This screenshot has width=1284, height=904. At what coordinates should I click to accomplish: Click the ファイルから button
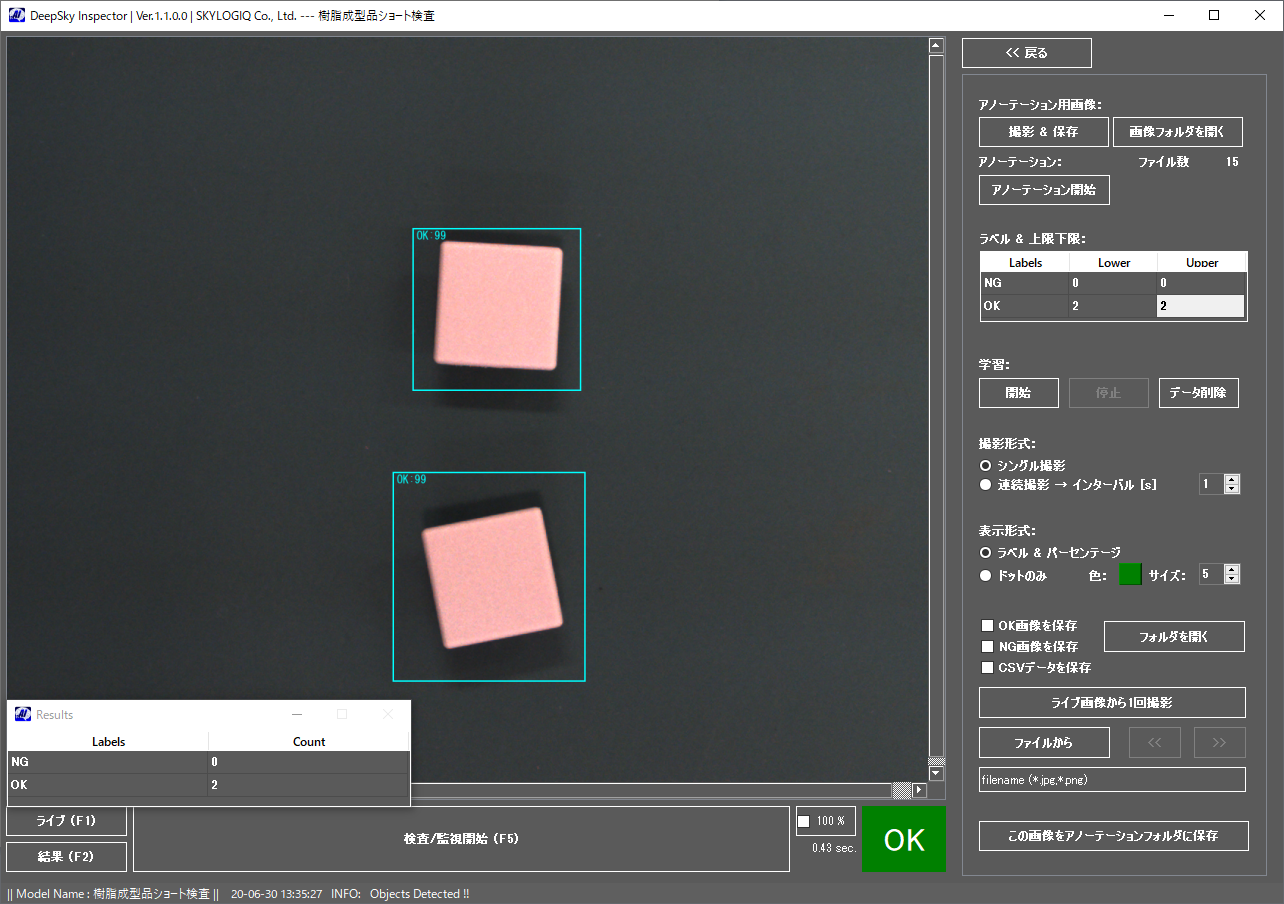point(1044,743)
